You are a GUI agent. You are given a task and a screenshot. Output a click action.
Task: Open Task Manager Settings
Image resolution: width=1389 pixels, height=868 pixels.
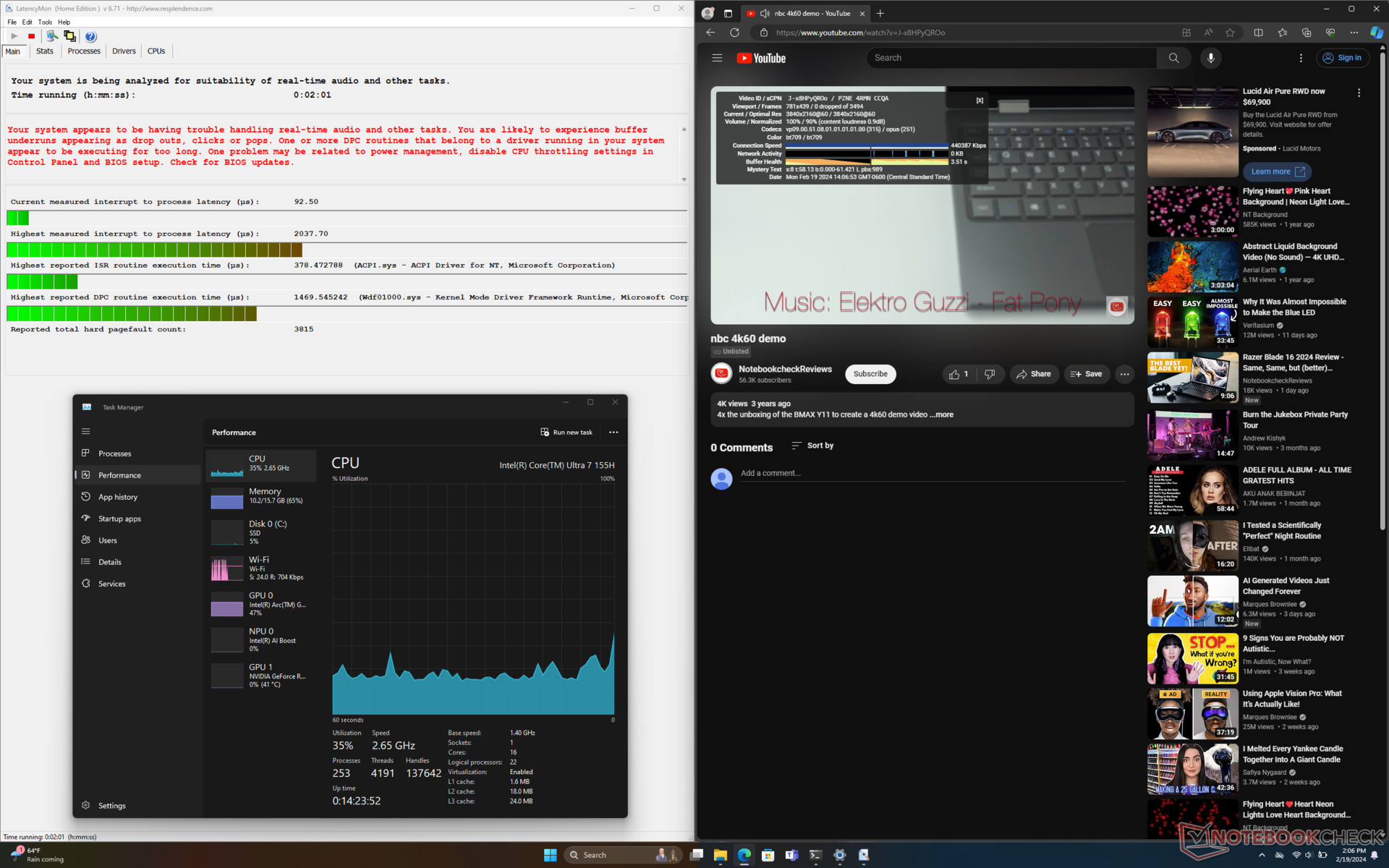point(137,805)
